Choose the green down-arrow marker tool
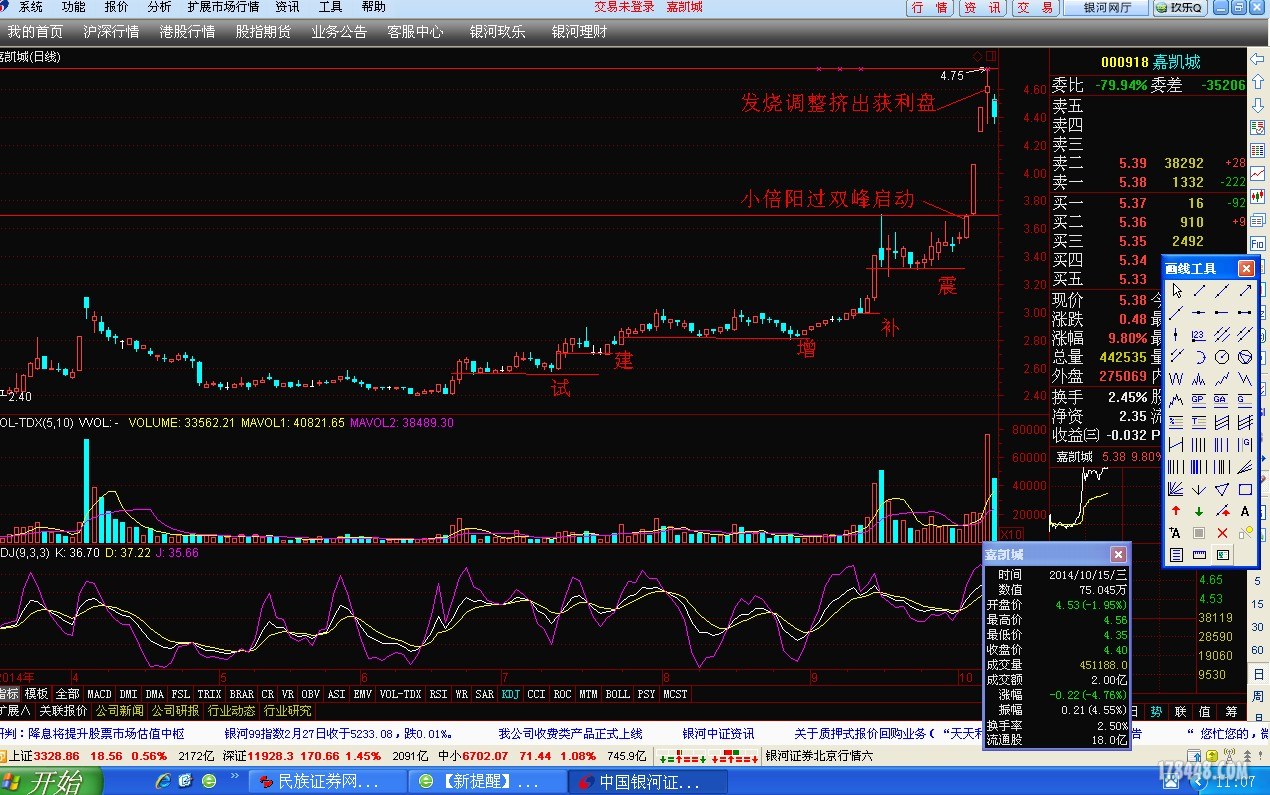This screenshot has height=795, width=1270. click(1199, 511)
